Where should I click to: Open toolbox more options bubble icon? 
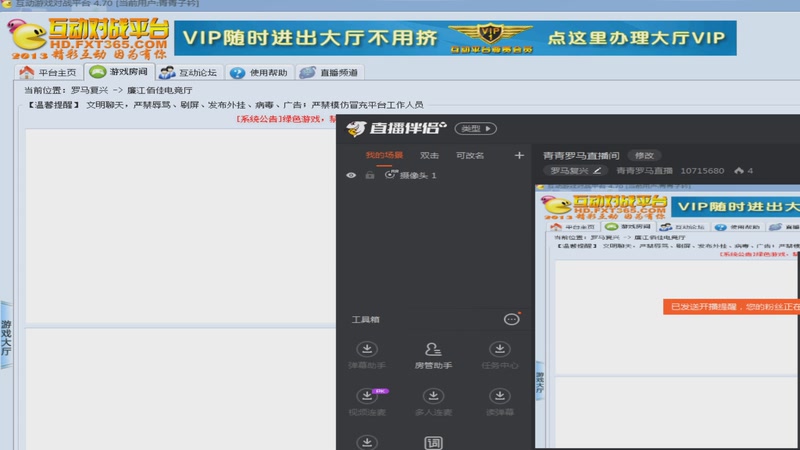point(511,319)
